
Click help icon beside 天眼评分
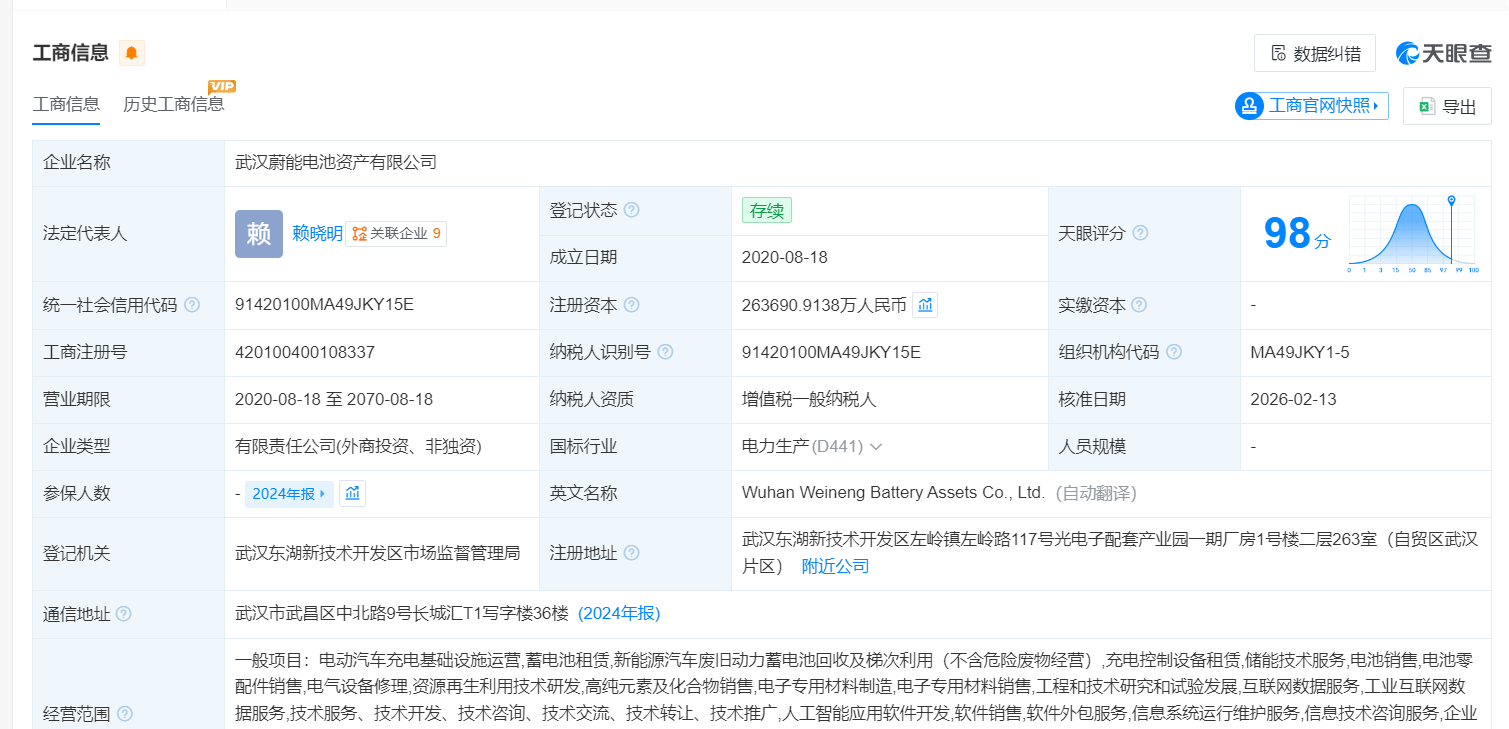(x=1140, y=233)
